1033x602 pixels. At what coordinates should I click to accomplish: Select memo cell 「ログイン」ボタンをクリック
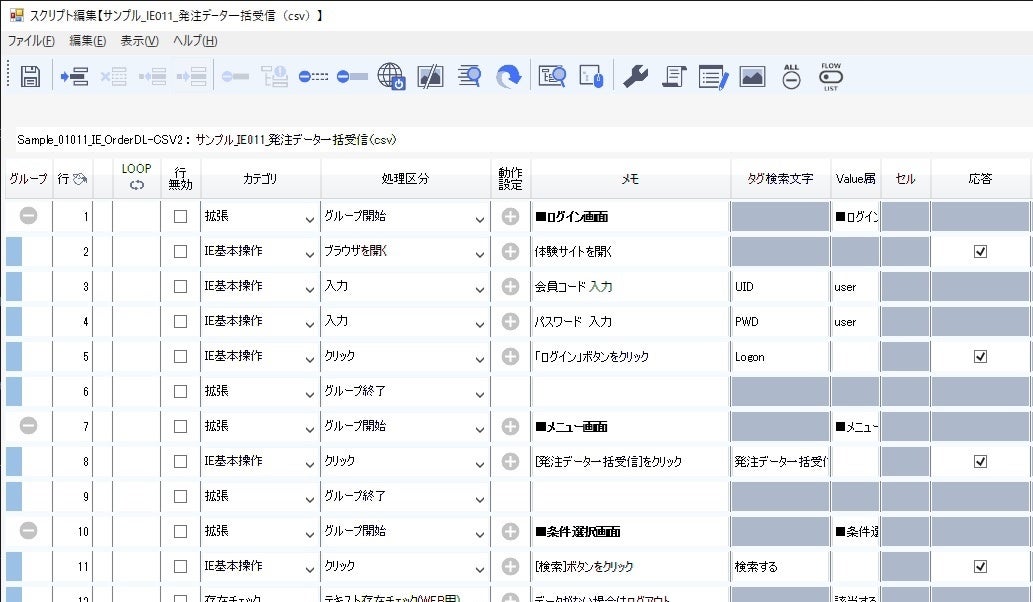pos(630,356)
